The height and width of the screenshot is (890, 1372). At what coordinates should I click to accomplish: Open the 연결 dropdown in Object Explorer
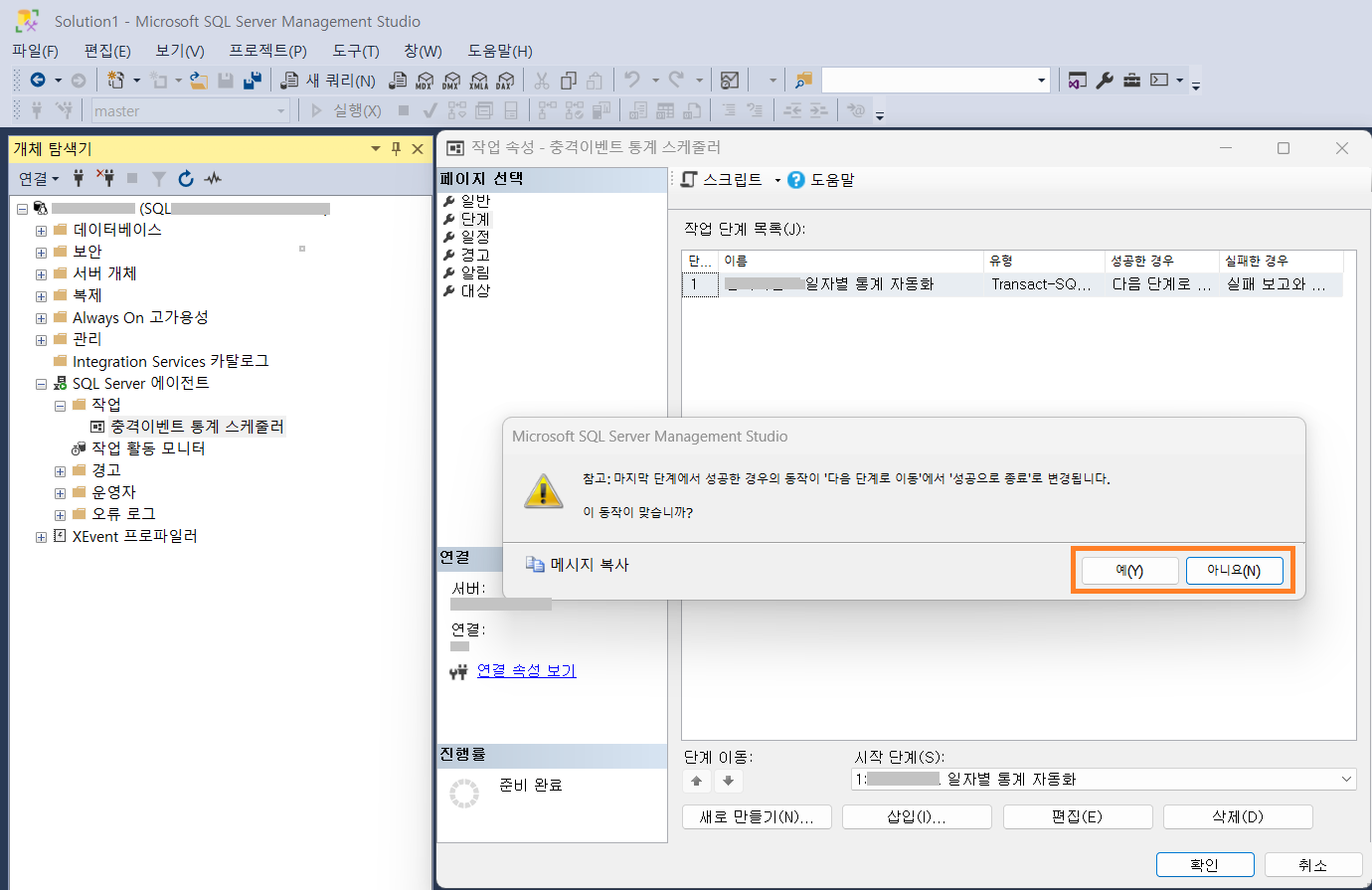pos(39,178)
